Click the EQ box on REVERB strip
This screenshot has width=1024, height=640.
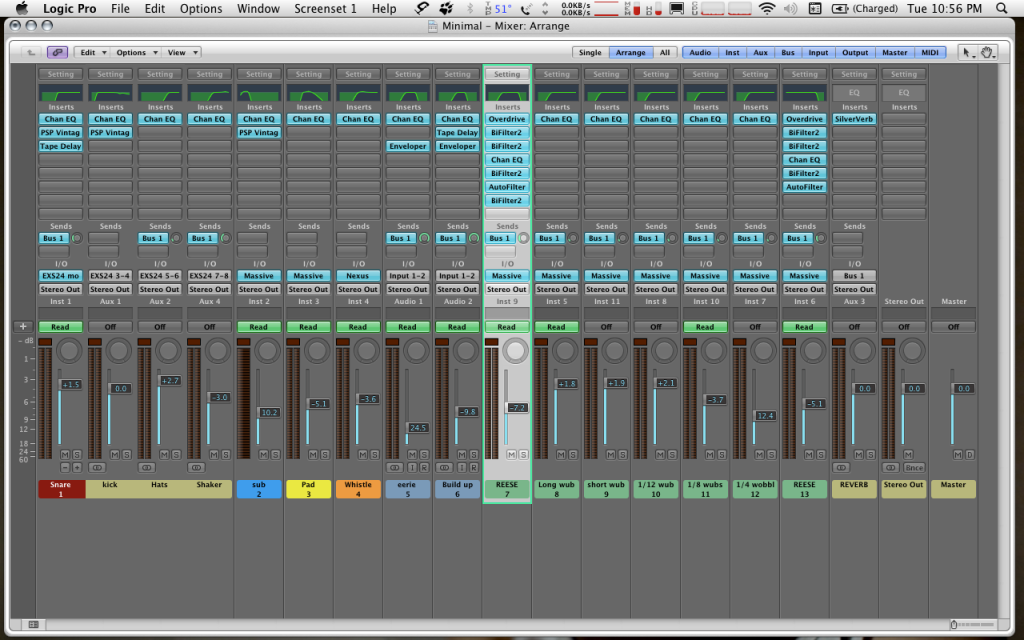tap(854, 93)
